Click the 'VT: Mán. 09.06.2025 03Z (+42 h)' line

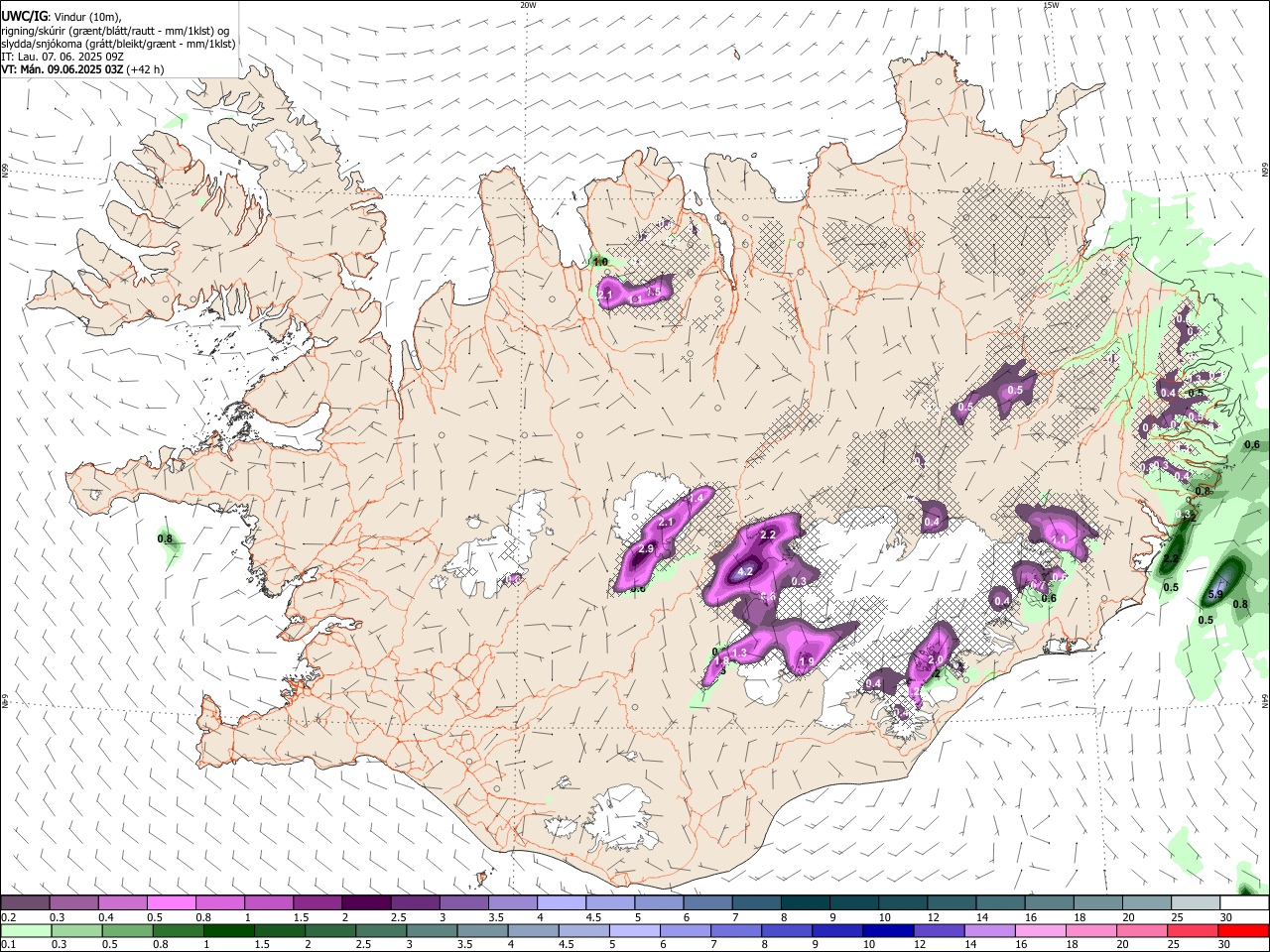[82, 69]
